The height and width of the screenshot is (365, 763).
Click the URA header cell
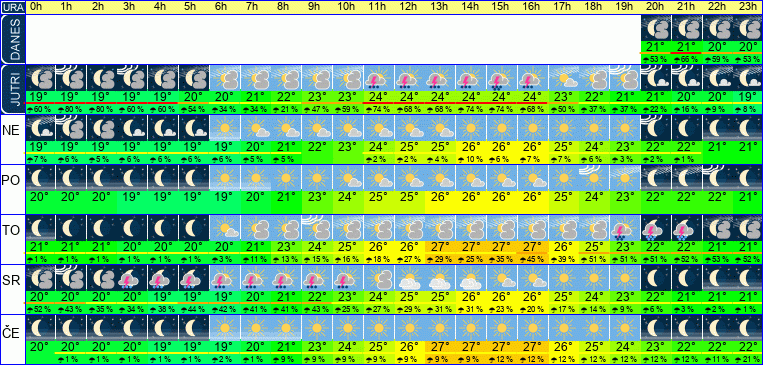click(13, 7)
